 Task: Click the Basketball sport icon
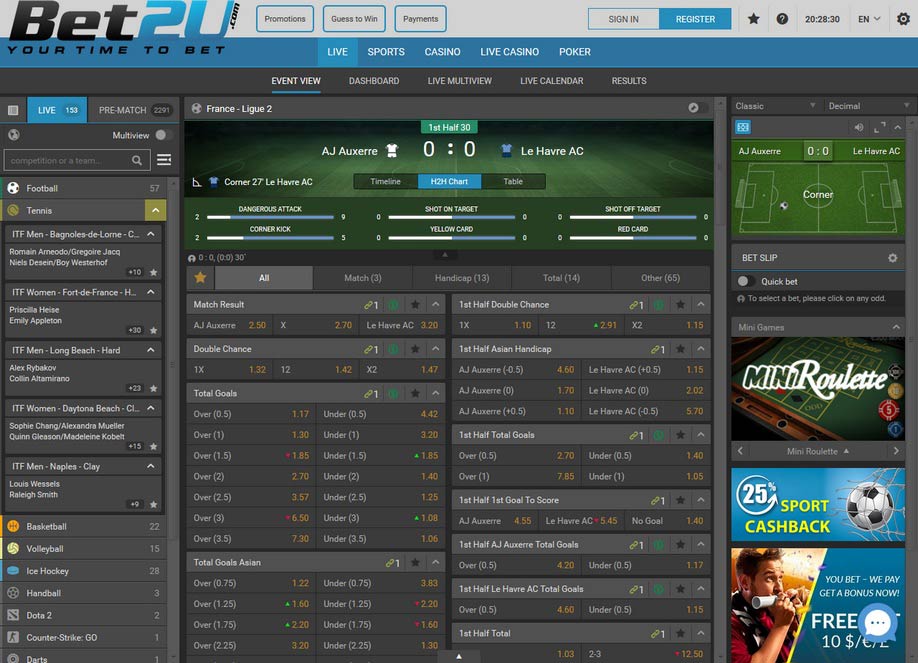click(x=13, y=526)
